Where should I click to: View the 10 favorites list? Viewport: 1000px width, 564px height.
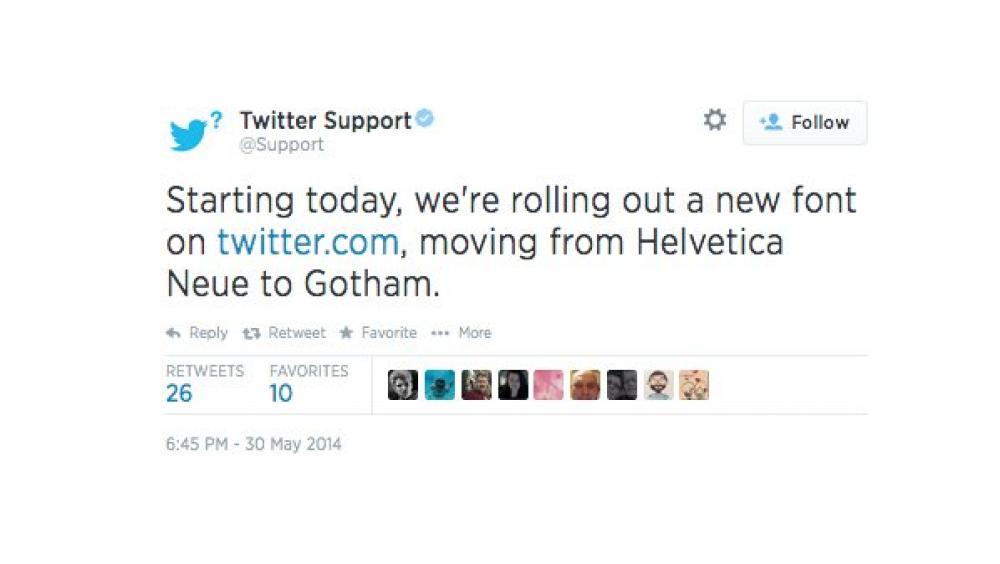281,393
